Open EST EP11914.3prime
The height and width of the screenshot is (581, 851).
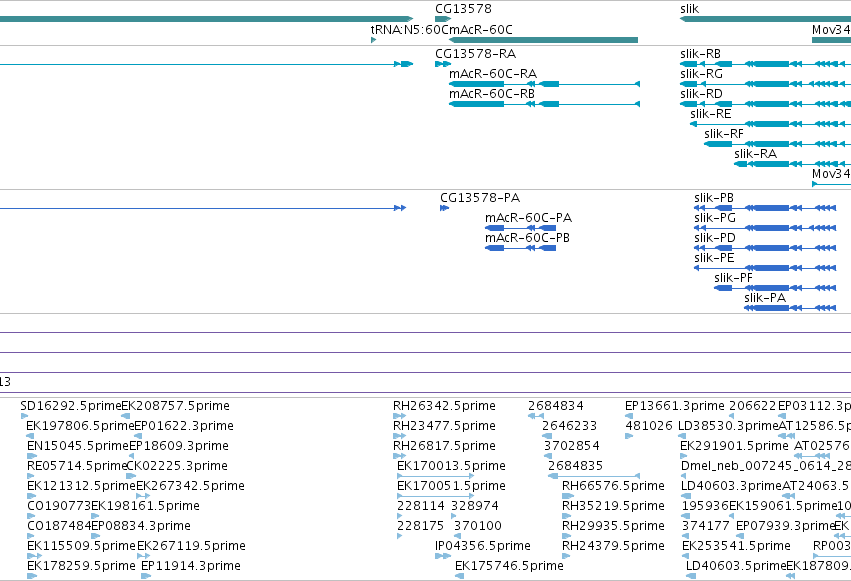click(190, 566)
